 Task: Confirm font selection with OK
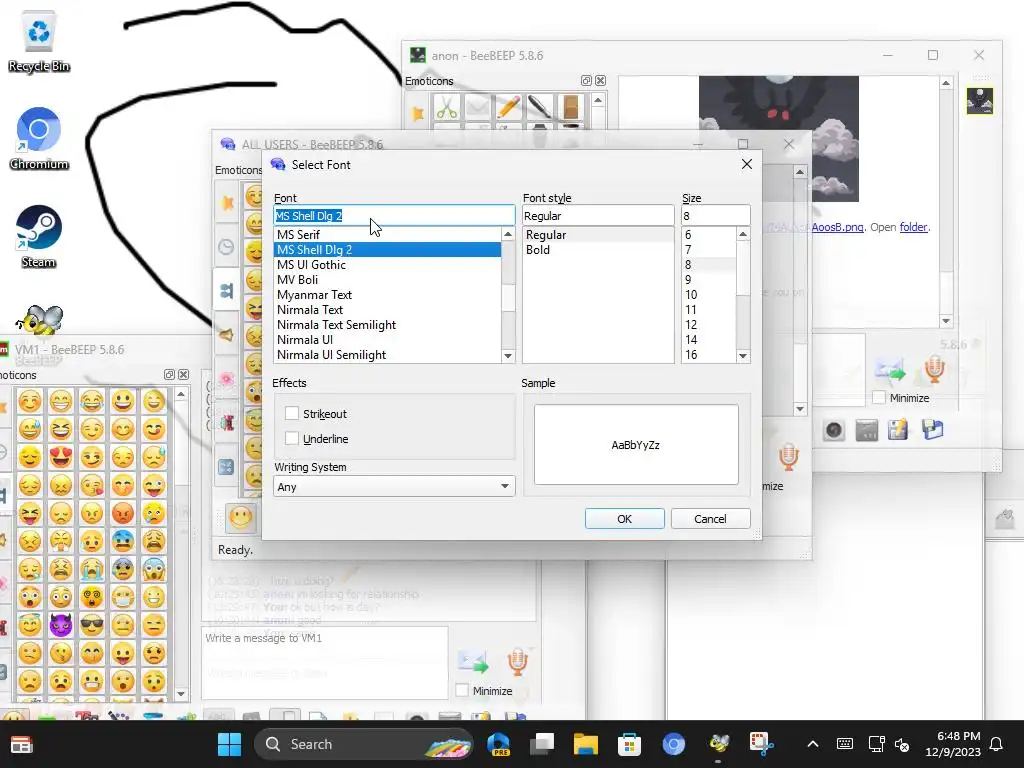tap(624, 519)
